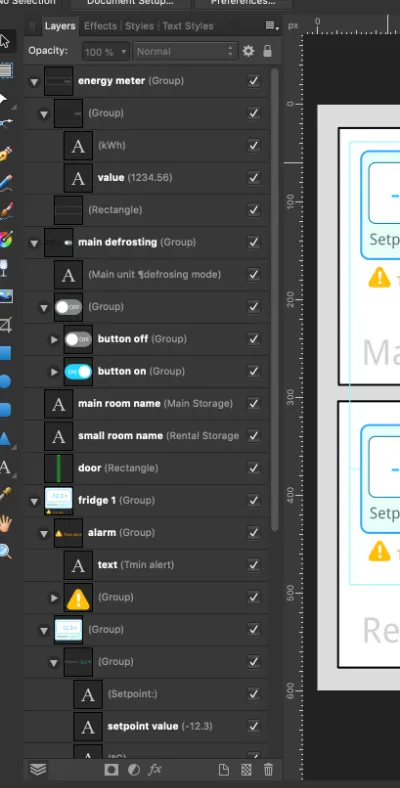Viewport: 400px width, 788px height.
Task: Hide the fridge 1 group layer
Action: click(254, 500)
